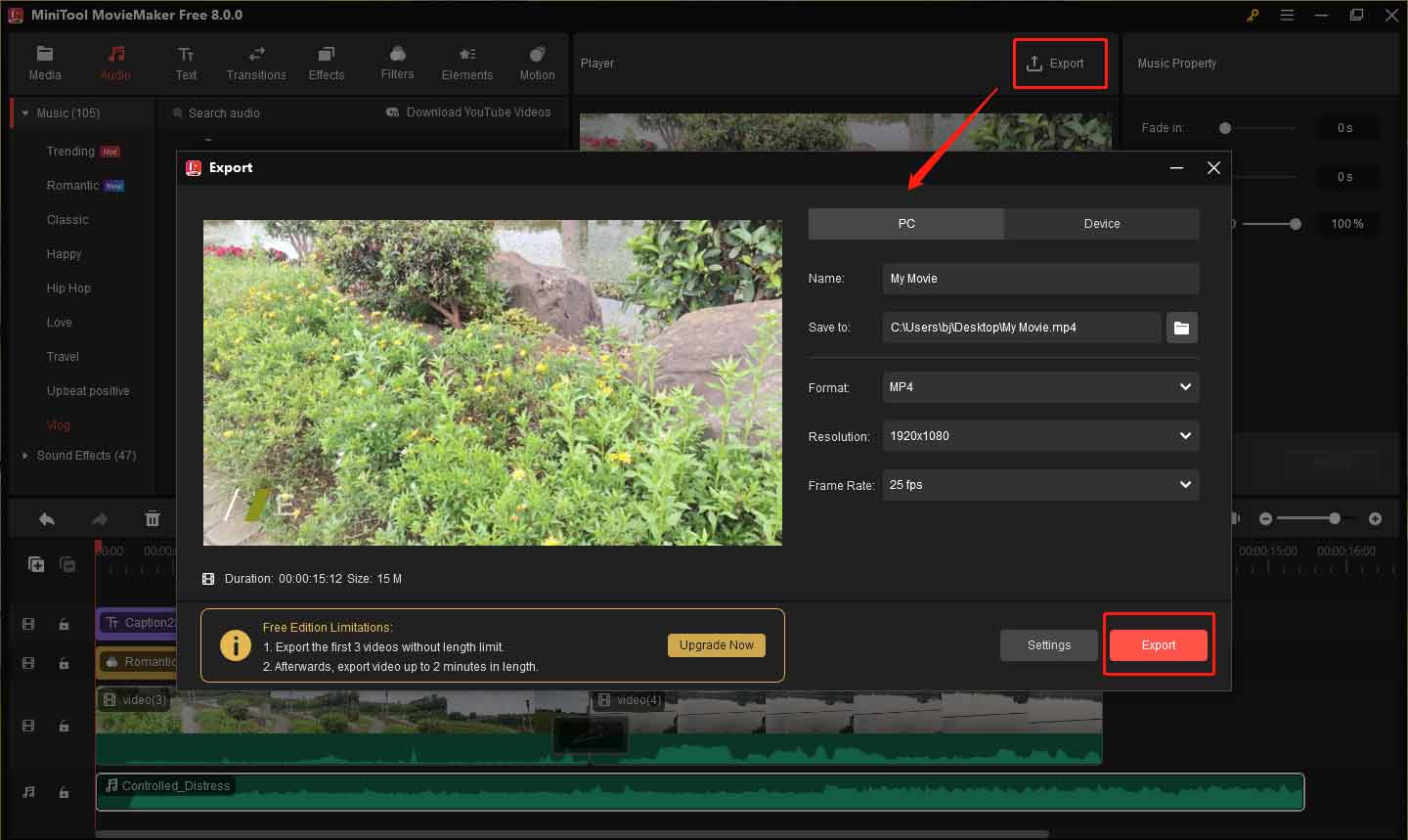The image size is (1408, 840).
Task: Open the Text tool tab
Action: [x=186, y=64]
